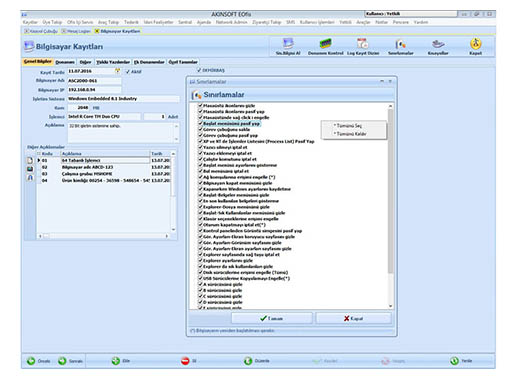Open the Log Kayıt Dizin icon

(x=363, y=44)
